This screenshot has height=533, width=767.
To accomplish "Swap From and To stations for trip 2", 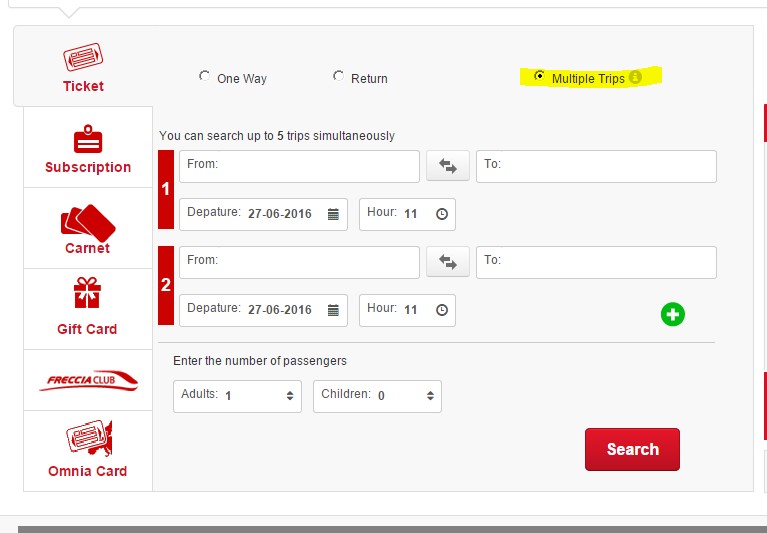I will coord(447,263).
